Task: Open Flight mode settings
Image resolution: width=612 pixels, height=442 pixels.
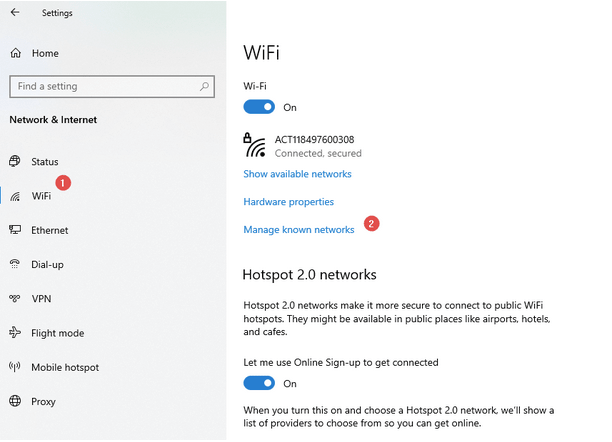Action: [x=58, y=333]
